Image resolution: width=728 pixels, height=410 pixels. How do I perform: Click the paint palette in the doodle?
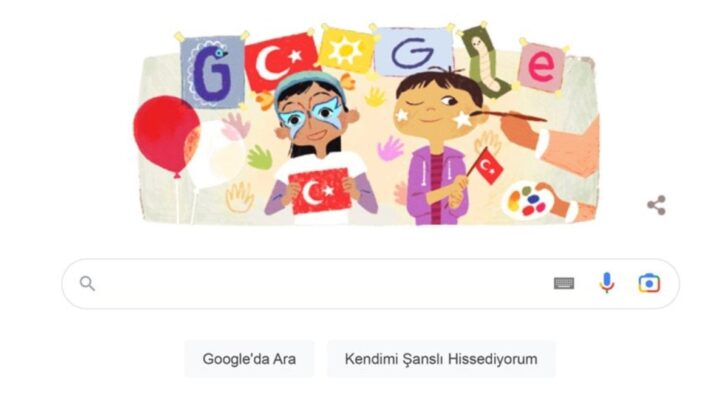(528, 200)
